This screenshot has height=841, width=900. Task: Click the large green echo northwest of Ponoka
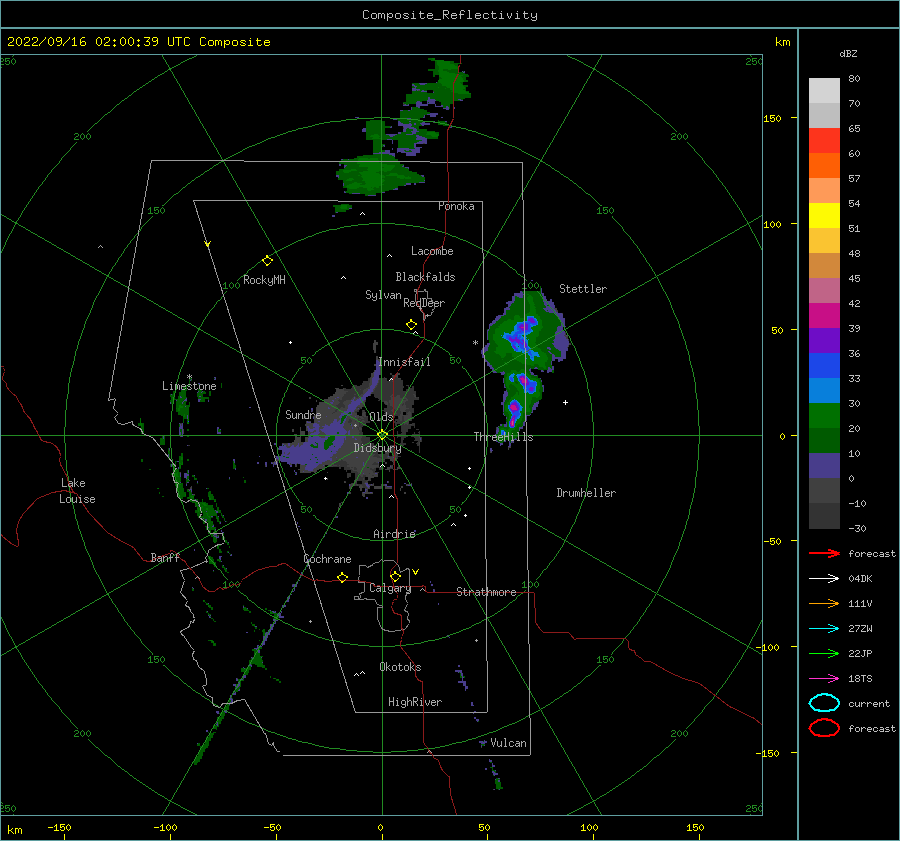coord(379,174)
